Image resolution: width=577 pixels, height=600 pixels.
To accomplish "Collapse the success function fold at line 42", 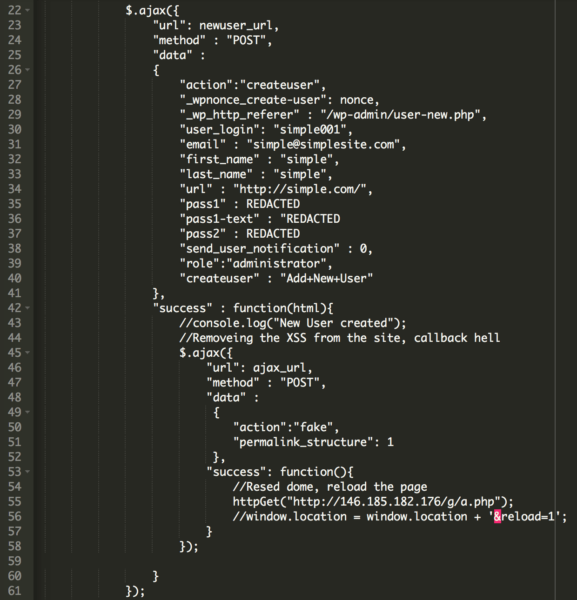I will 27,308.
